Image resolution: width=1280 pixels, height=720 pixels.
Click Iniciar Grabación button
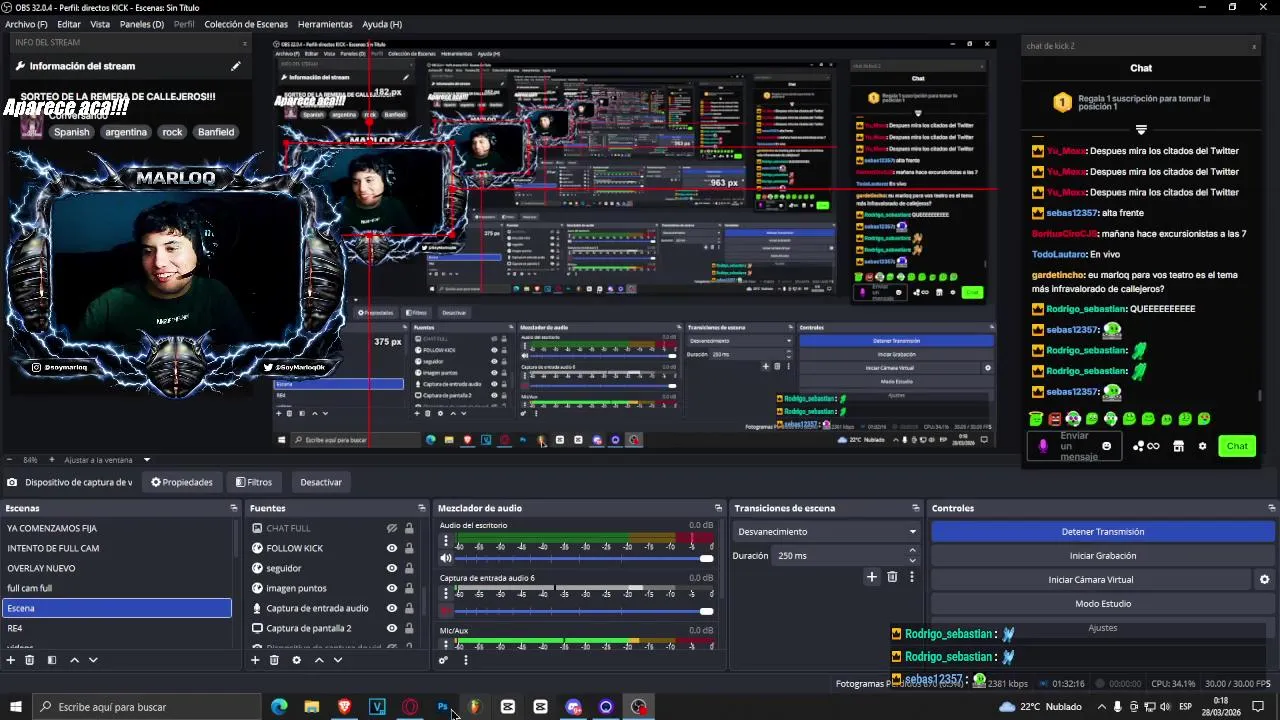pos(1102,556)
